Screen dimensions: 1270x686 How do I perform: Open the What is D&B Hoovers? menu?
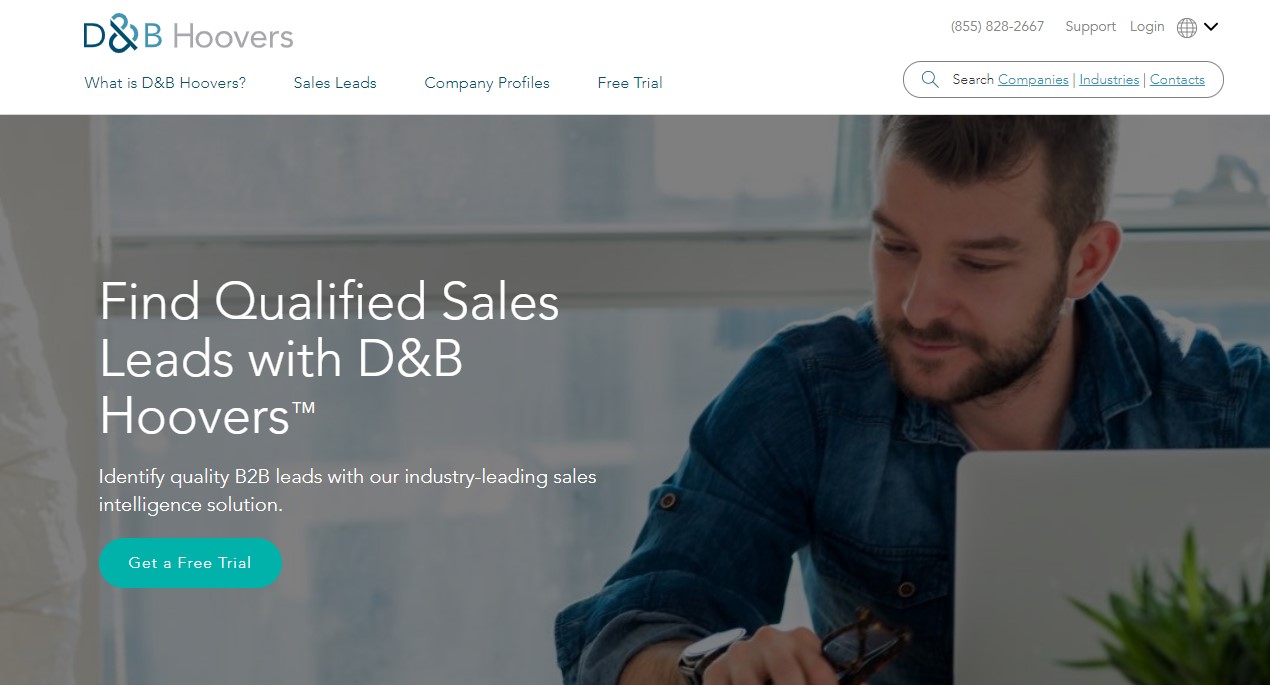(x=165, y=83)
